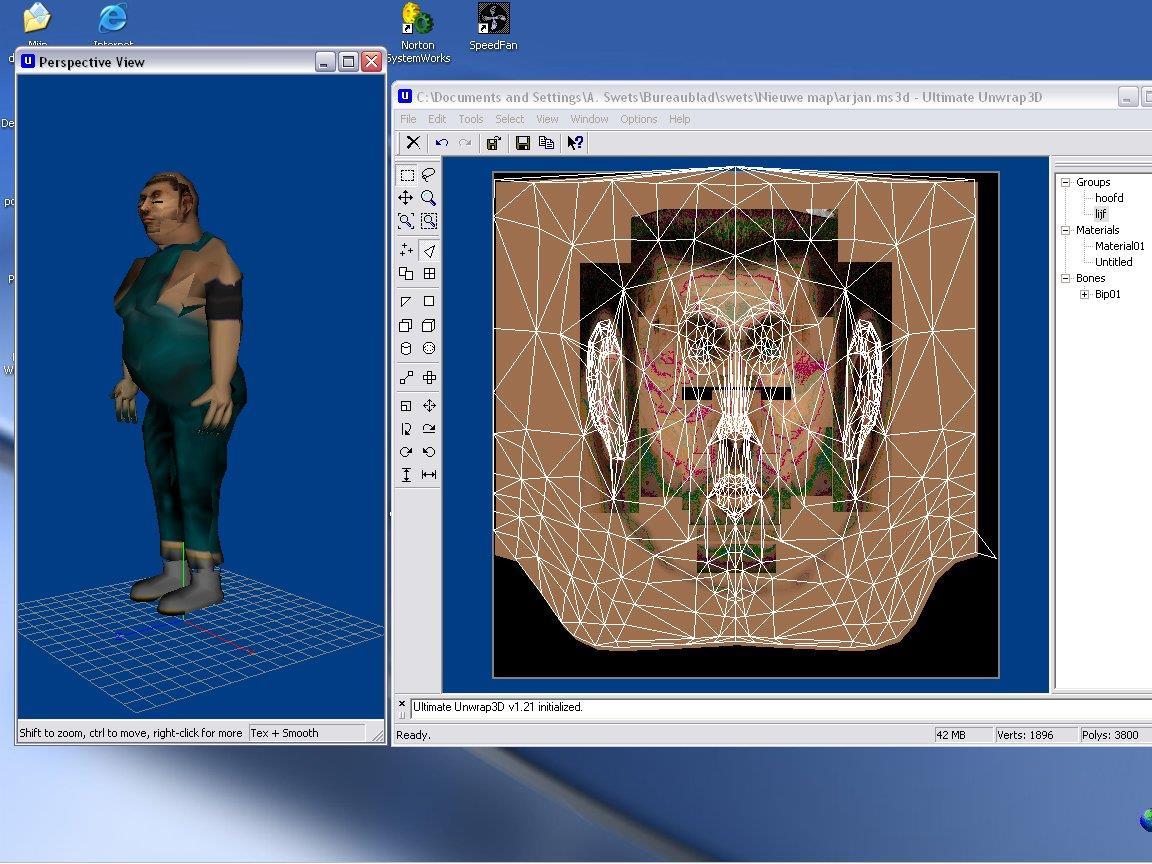Click the dotted four-arrow move tool
Viewport: 1152px width, 864px height.
[x=428, y=406]
